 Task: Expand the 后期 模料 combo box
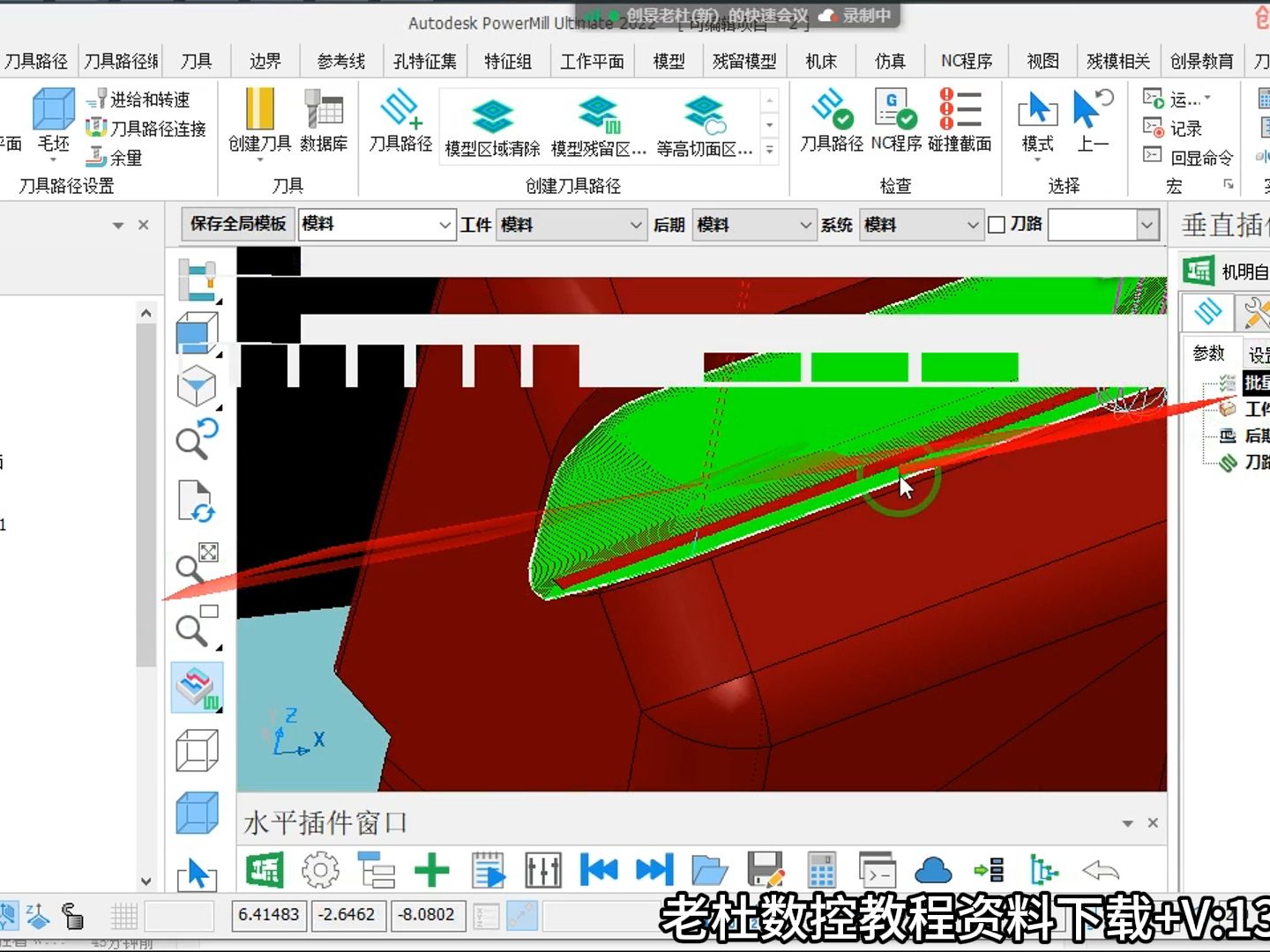[x=754, y=225]
